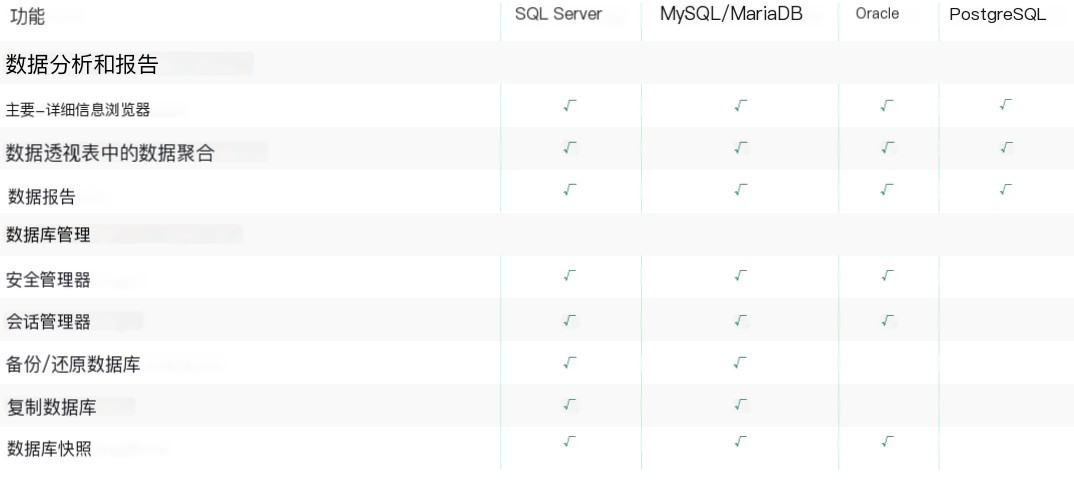Click Oracle checkmark for 数据报告

(x=888, y=190)
